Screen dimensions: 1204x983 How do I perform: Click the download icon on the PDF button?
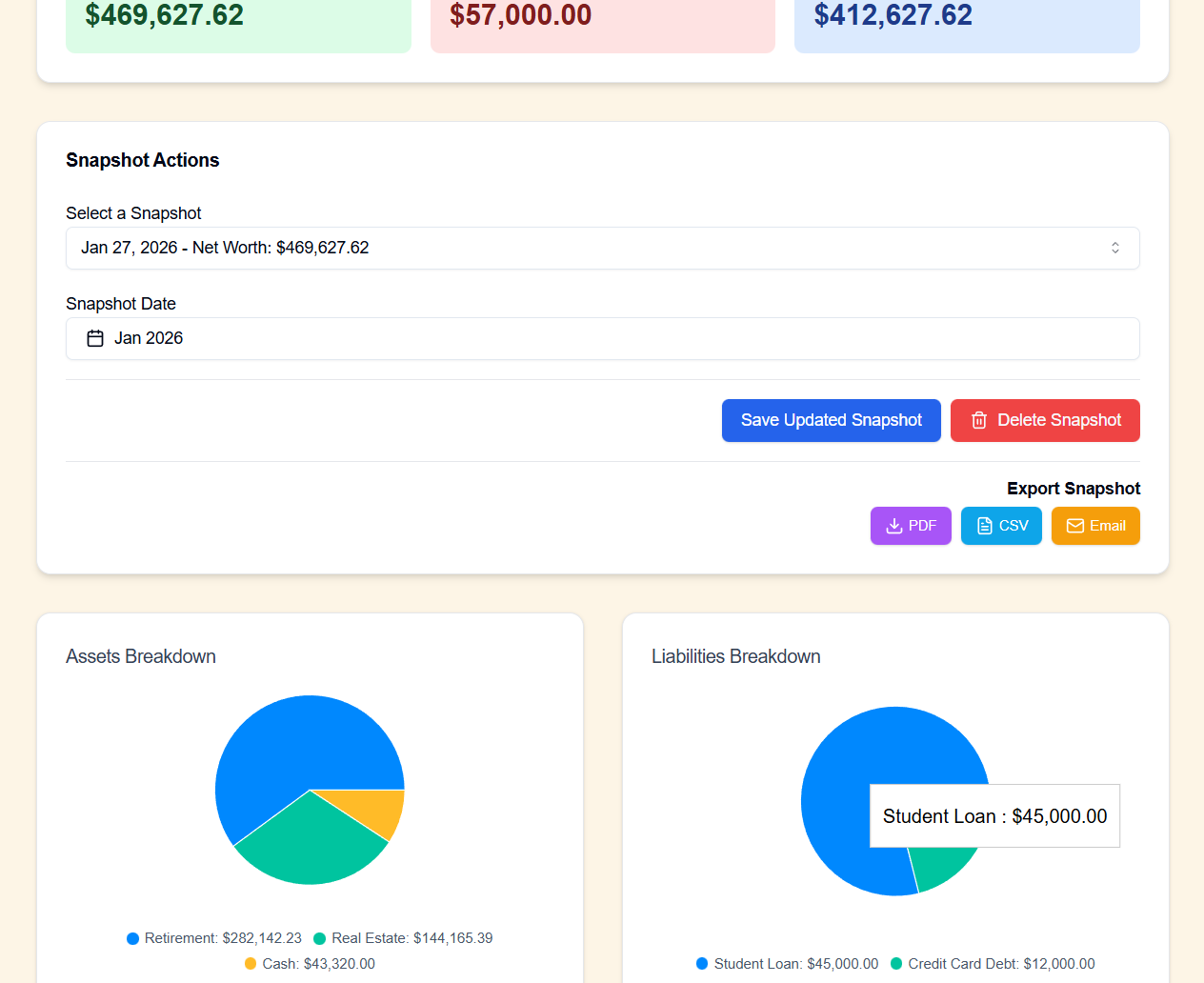click(x=893, y=525)
